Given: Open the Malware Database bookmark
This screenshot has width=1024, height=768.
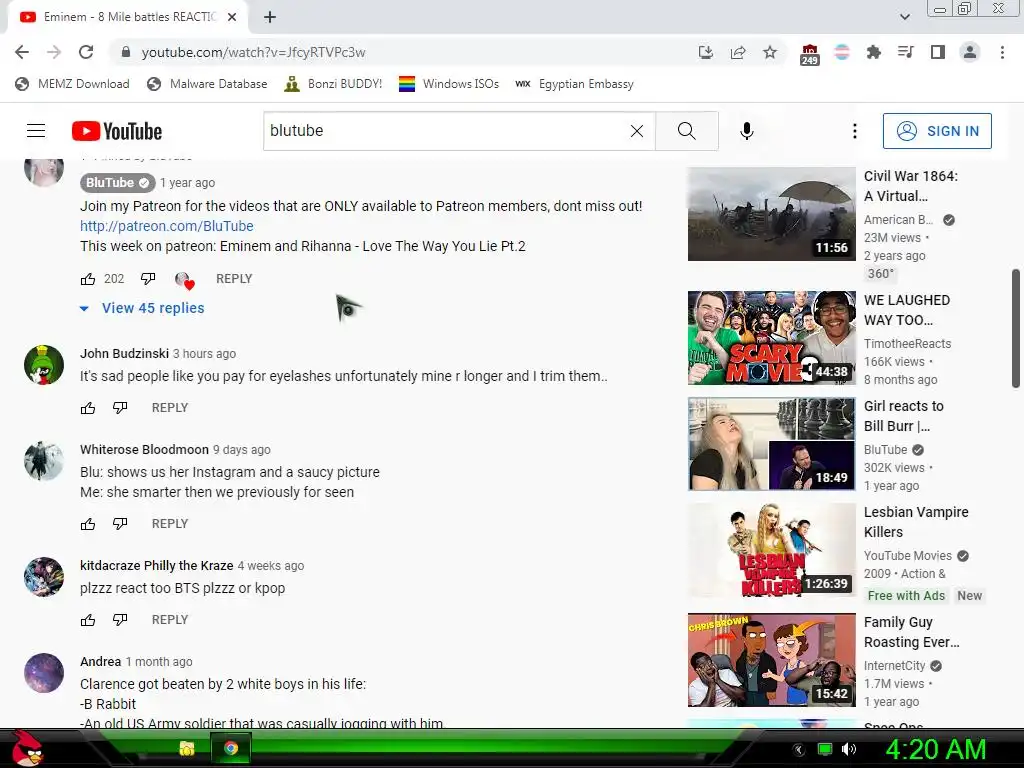Looking at the screenshot, I should coord(207,84).
